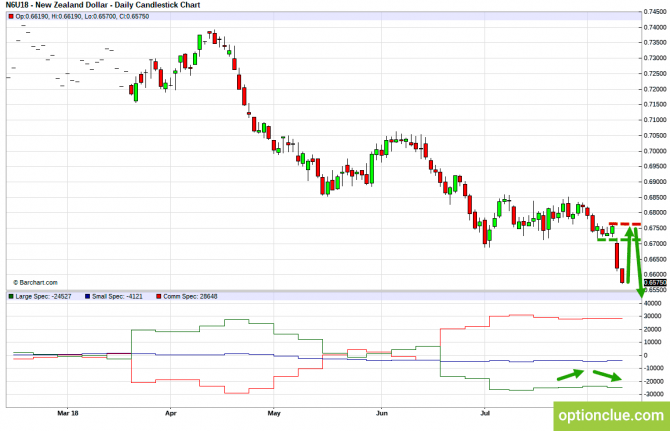Click the 0.67000 price axis label
The width and height of the screenshot is (670, 431).
655,244
